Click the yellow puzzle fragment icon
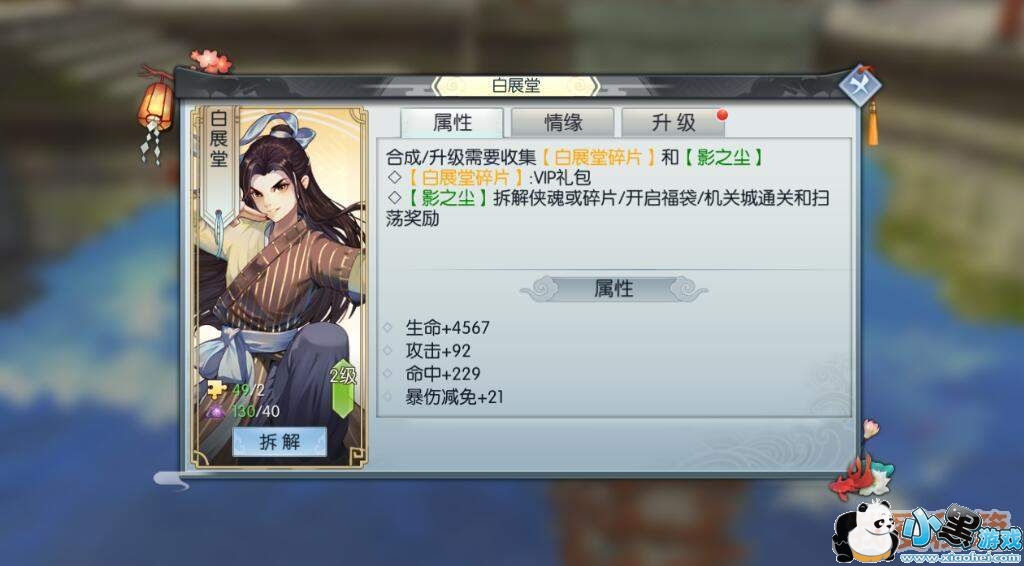 pos(216,390)
